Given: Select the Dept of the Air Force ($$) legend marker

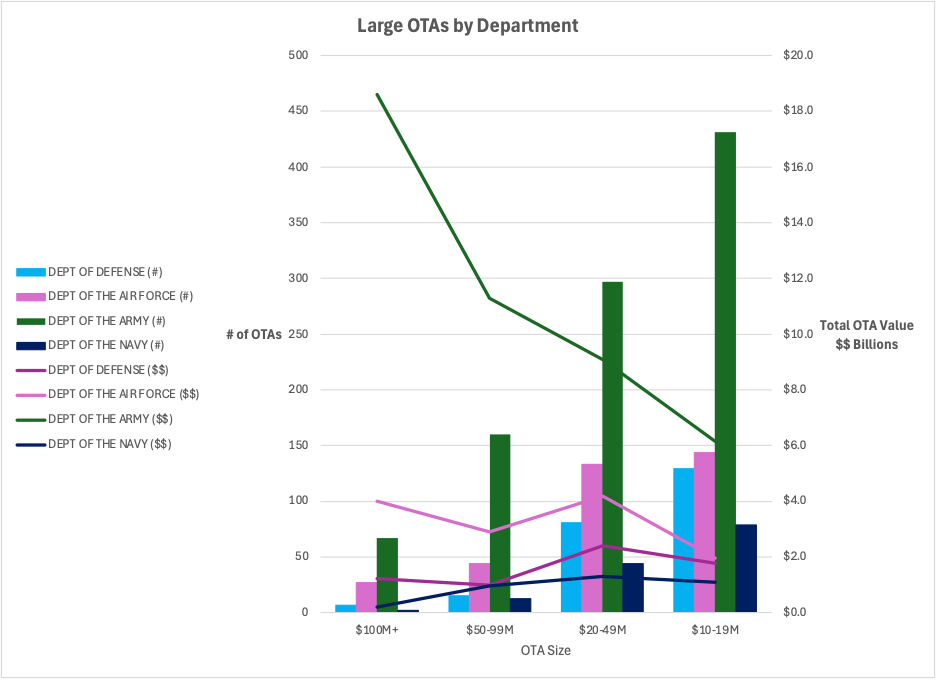Looking at the screenshot, I should click(x=28, y=394).
